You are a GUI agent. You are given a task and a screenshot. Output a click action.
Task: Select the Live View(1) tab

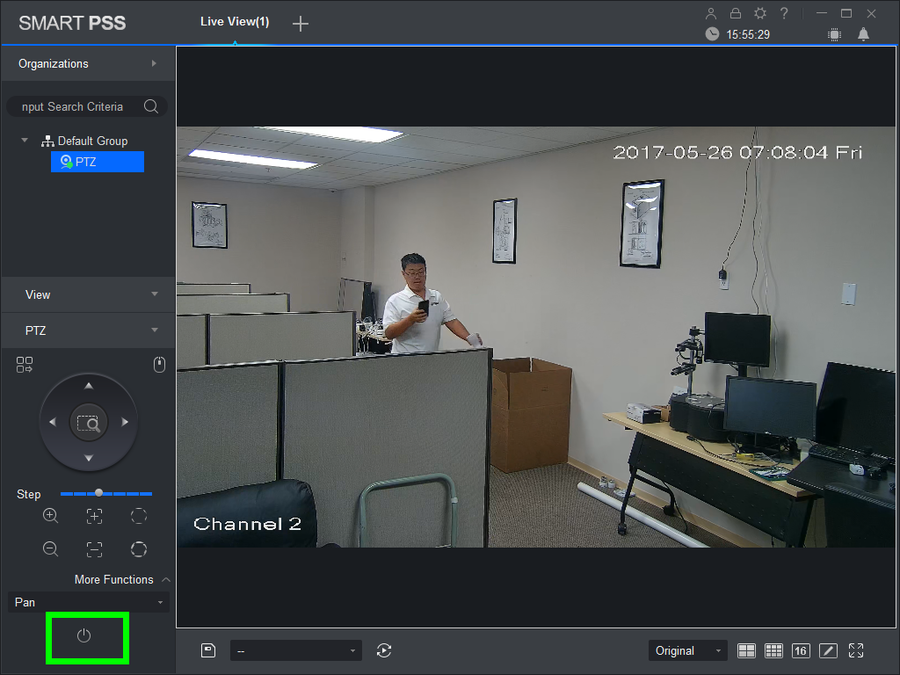click(235, 22)
